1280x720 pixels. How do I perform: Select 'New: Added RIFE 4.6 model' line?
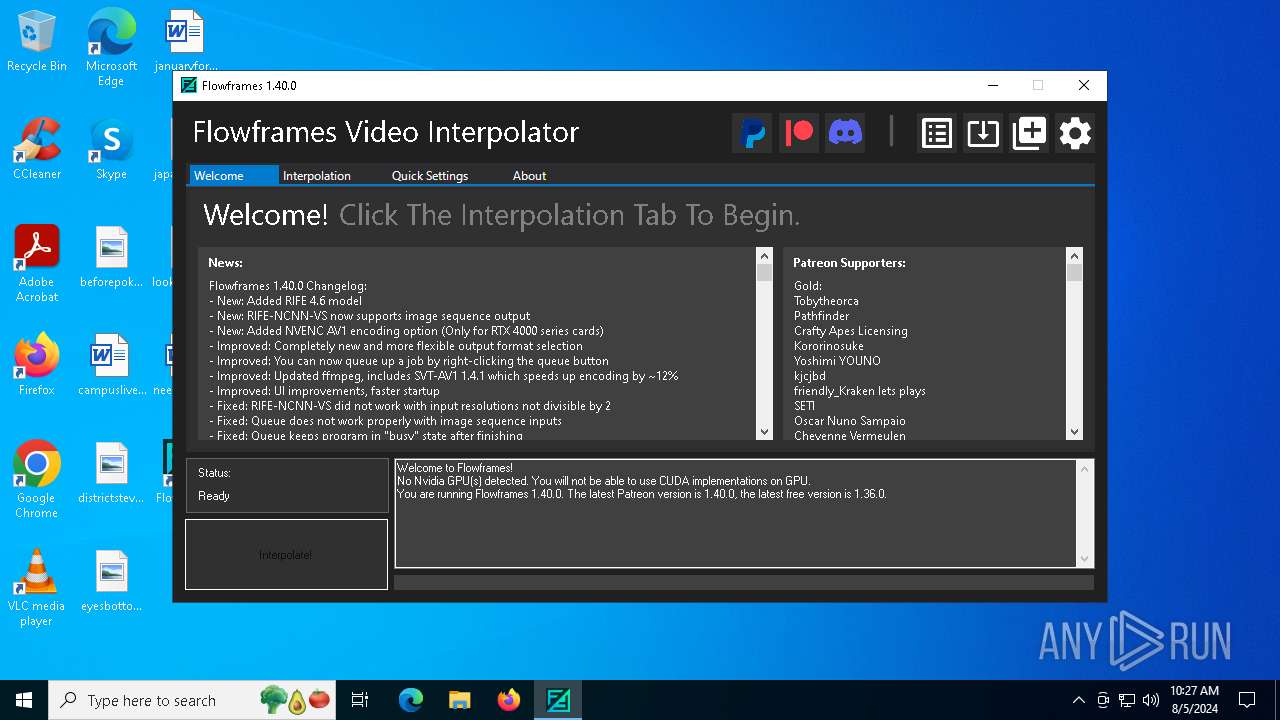click(285, 301)
